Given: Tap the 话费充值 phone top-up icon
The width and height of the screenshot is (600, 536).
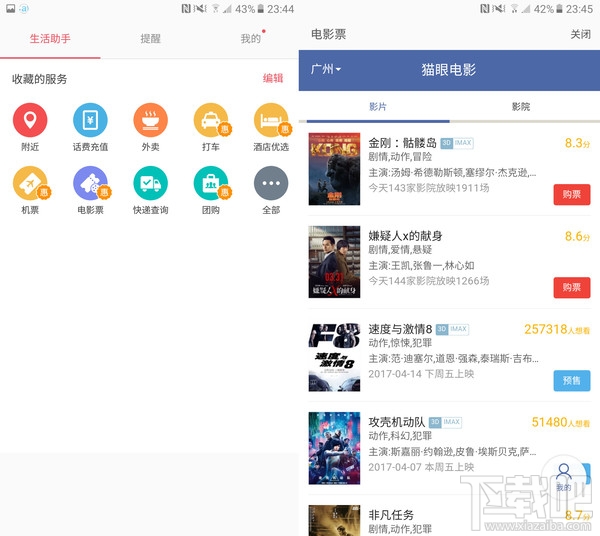Looking at the screenshot, I should pos(90,120).
